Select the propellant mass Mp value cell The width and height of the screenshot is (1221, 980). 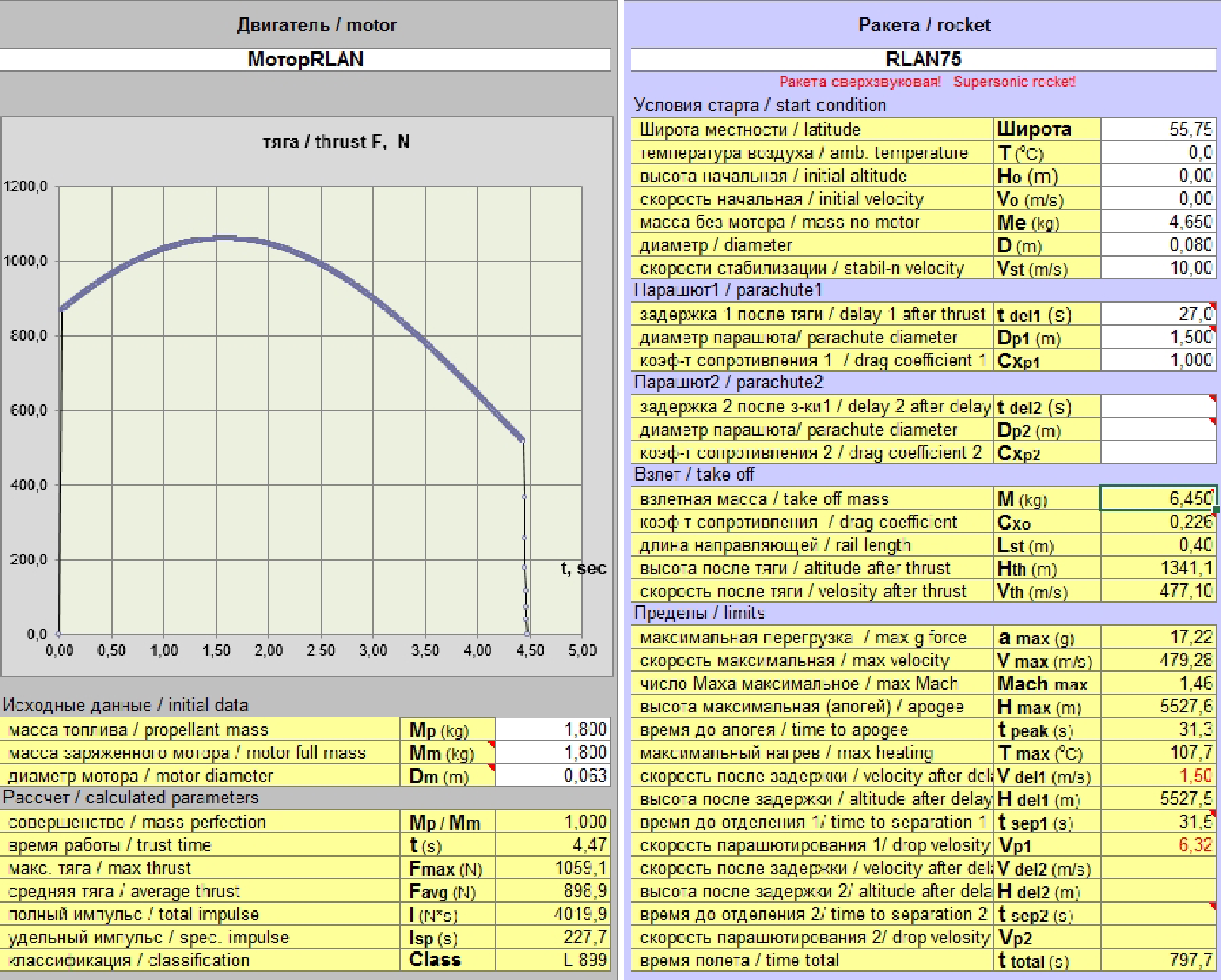coord(552,729)
